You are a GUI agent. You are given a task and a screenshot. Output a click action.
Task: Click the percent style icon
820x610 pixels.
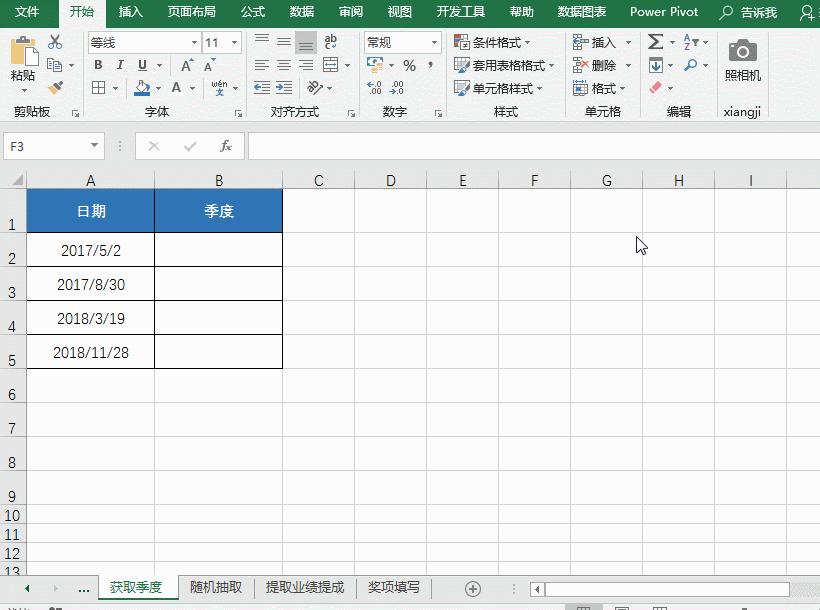[410, 65]
